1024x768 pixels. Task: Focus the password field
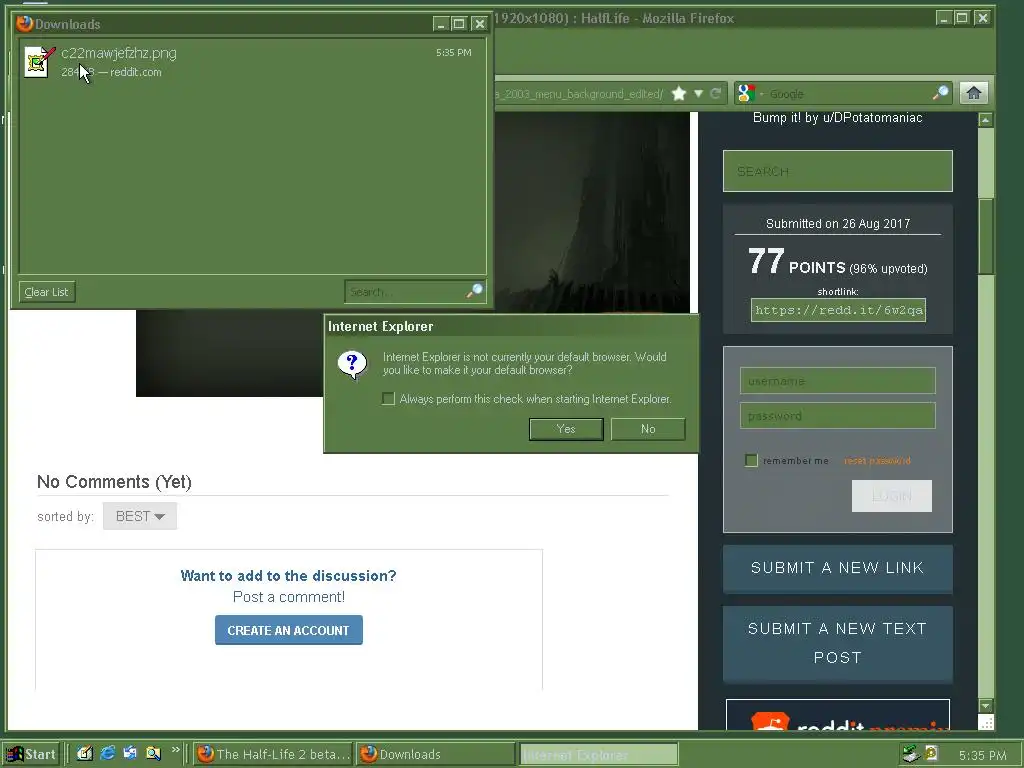(x=838, y=416)
